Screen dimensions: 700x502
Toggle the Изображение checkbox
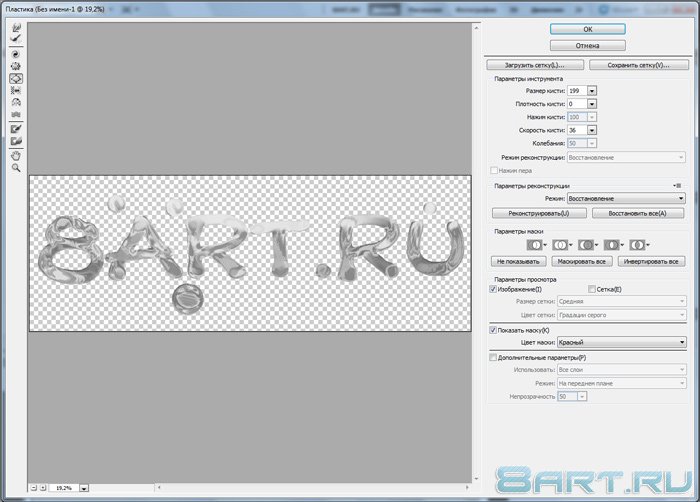click(493, 289)
